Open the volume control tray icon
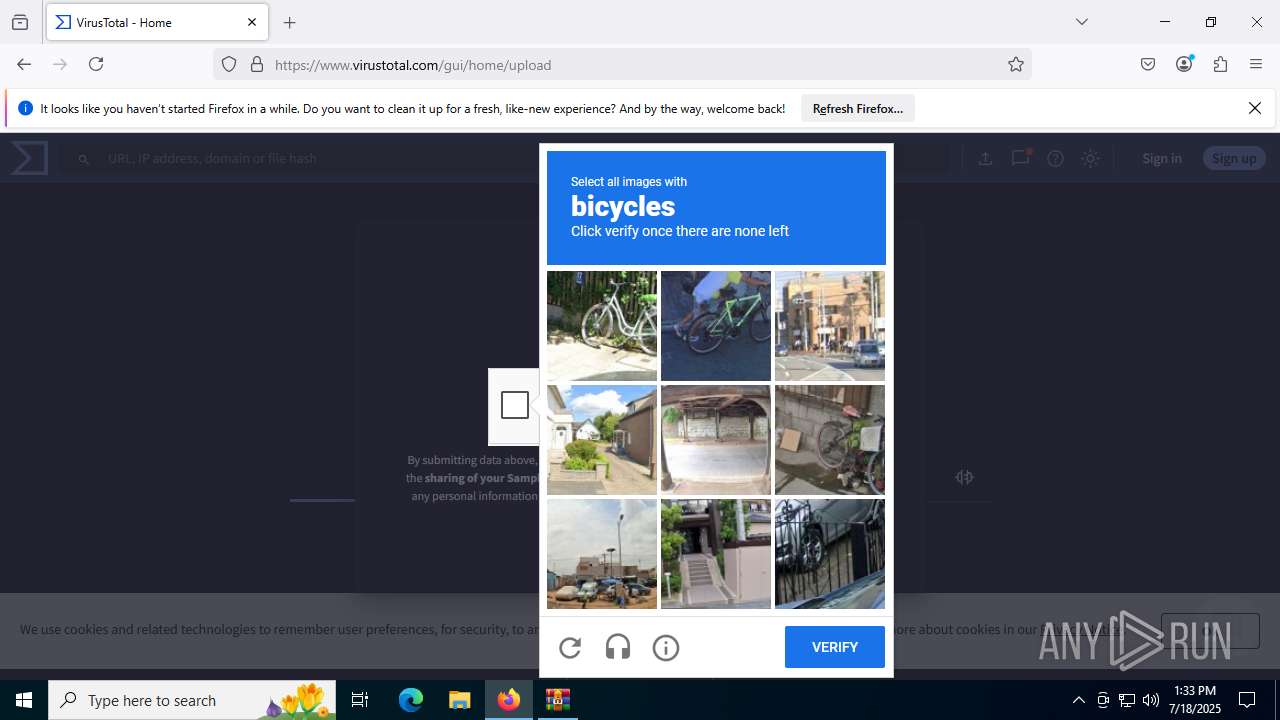This screenshot has height=720, width=1280. click(x=1151, y=700)
